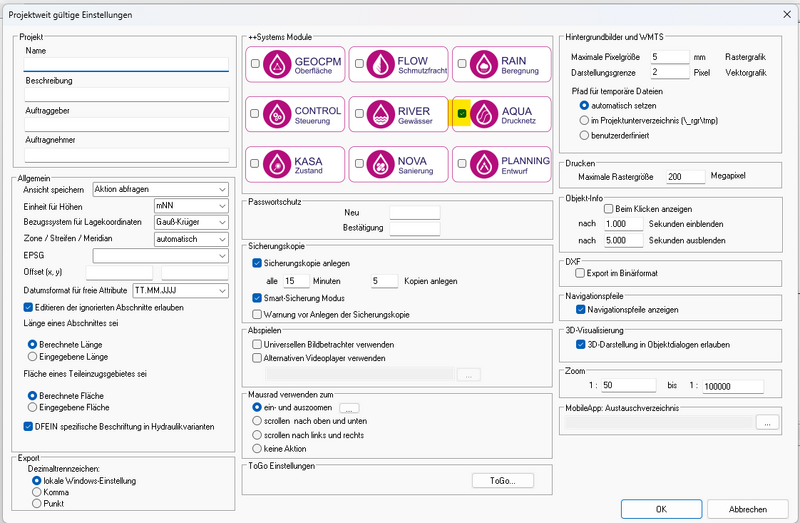Enable the PLANNING module checkbox
Viewport: 800px width, 523px height.
point(462,164)
